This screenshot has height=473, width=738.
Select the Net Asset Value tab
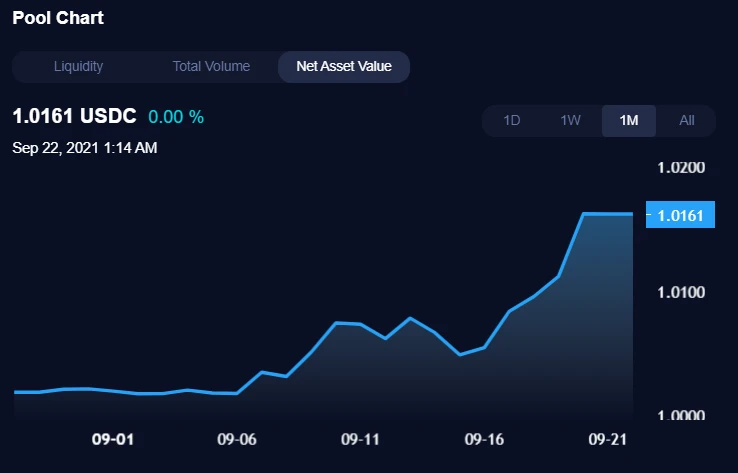coord(344,67)
